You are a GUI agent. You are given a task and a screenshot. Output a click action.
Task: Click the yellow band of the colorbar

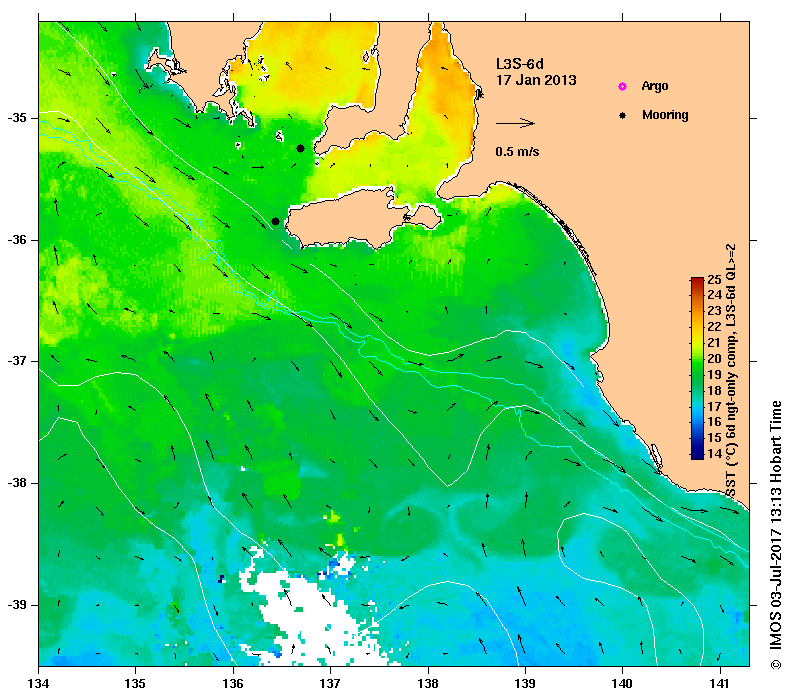point(697,334)
